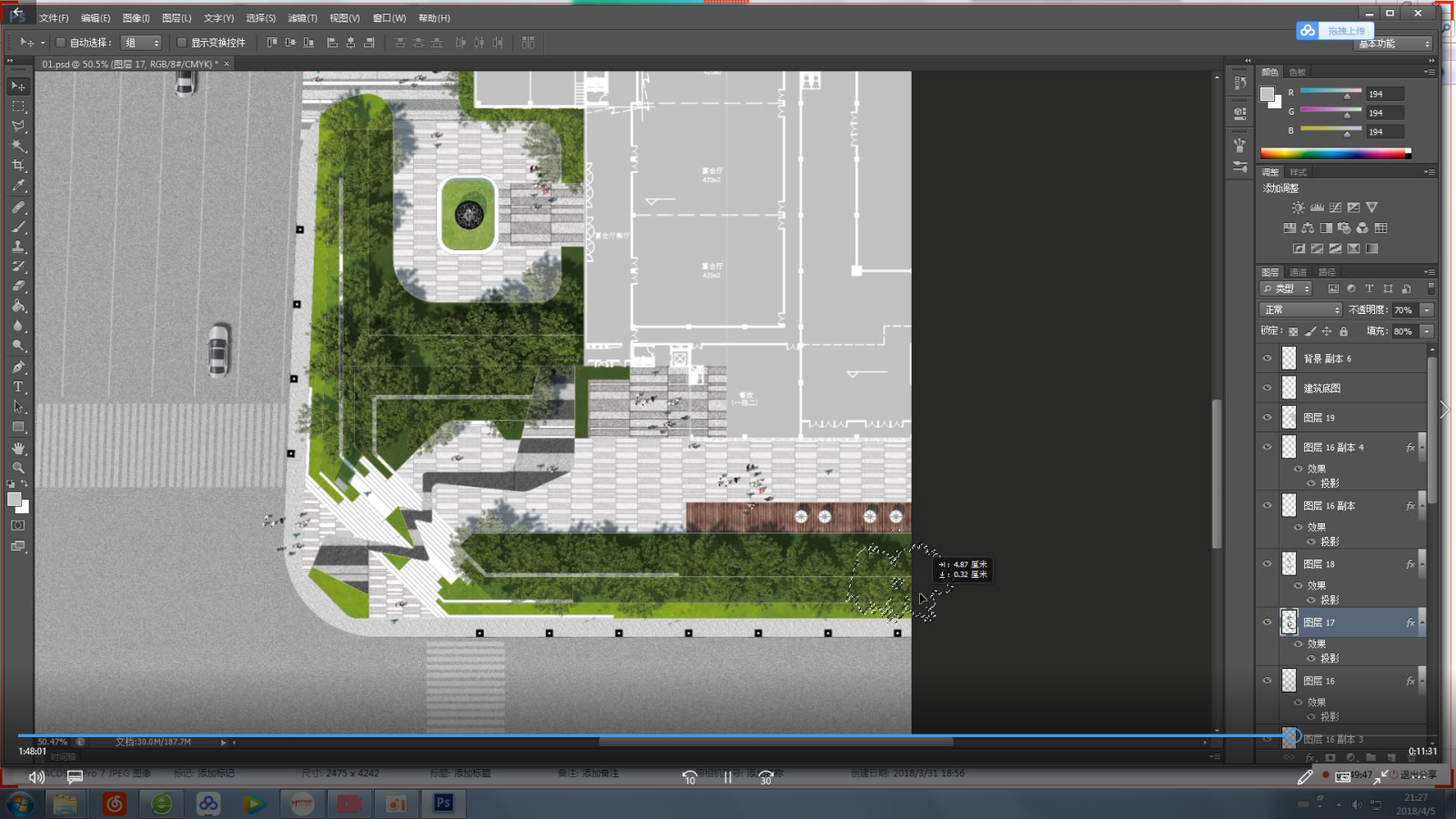Pick the Eyedropper tool

pyautogui.click(x=18, y=186)
